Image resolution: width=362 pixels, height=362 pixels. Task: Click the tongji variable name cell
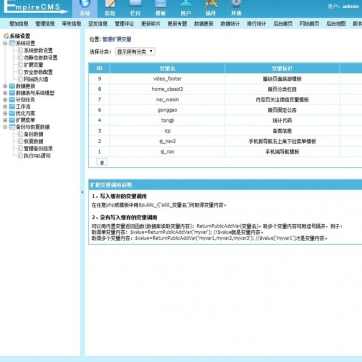click(167, 120)
